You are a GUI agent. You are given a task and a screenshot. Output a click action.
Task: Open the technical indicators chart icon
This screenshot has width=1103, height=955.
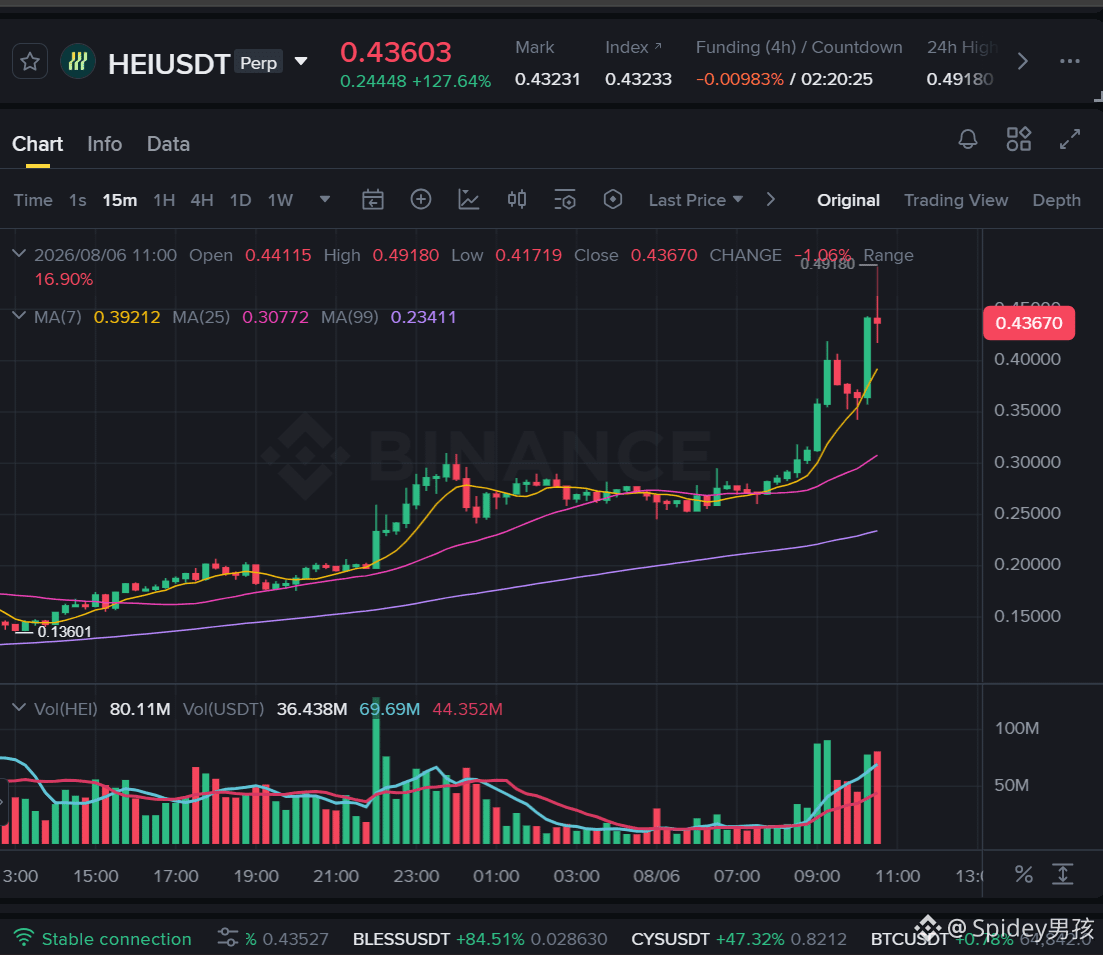468,200
